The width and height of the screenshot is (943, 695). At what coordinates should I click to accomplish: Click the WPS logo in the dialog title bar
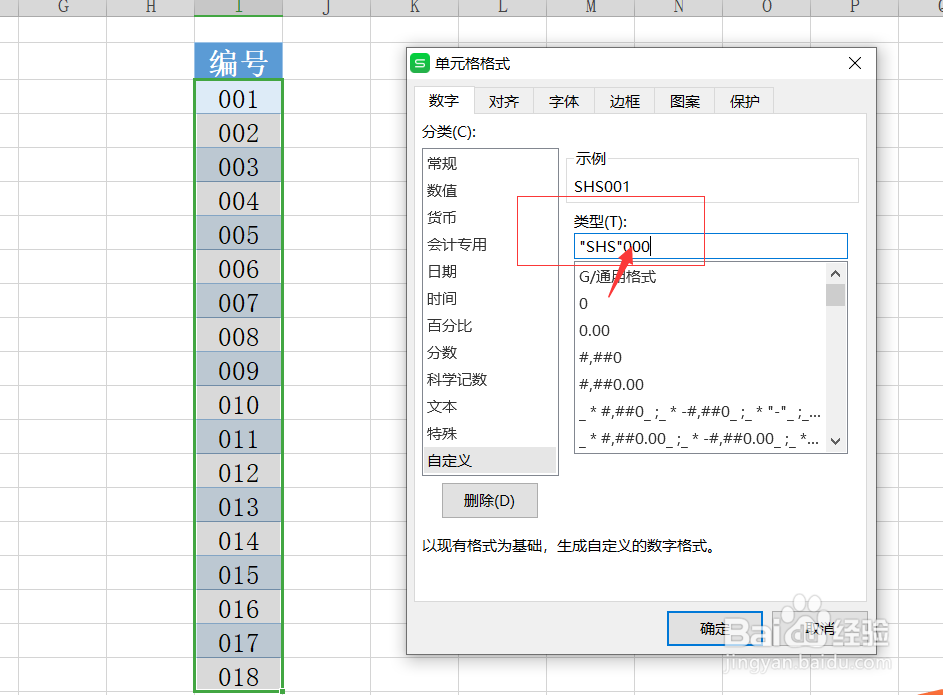(x=419, y=62)
